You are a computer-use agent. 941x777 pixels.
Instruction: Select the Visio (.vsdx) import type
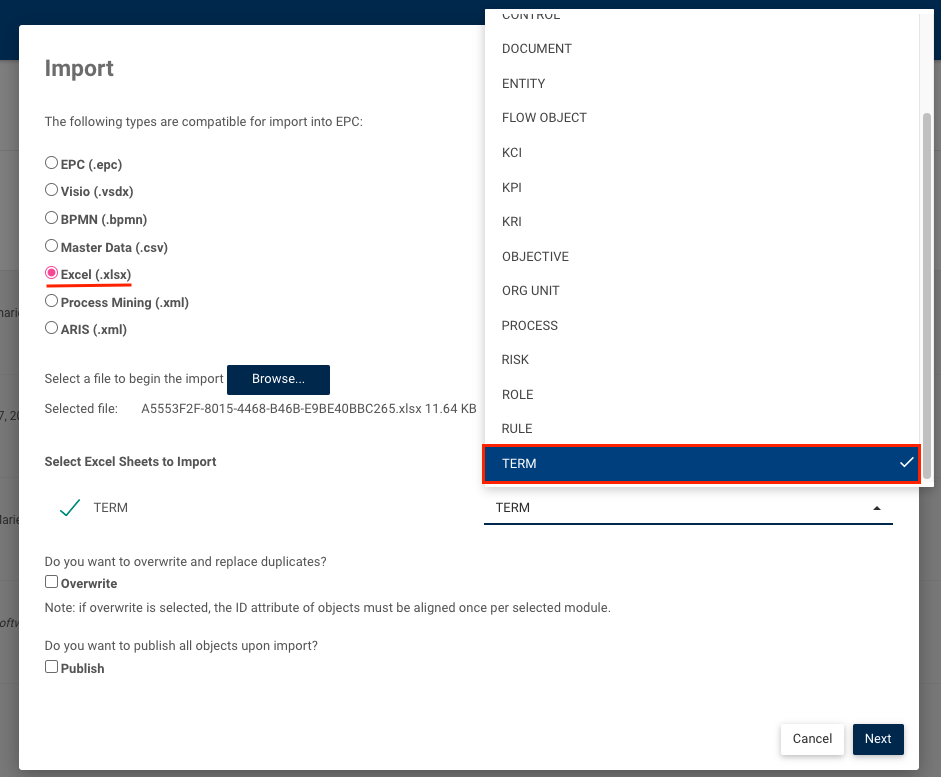pos(51,190)
